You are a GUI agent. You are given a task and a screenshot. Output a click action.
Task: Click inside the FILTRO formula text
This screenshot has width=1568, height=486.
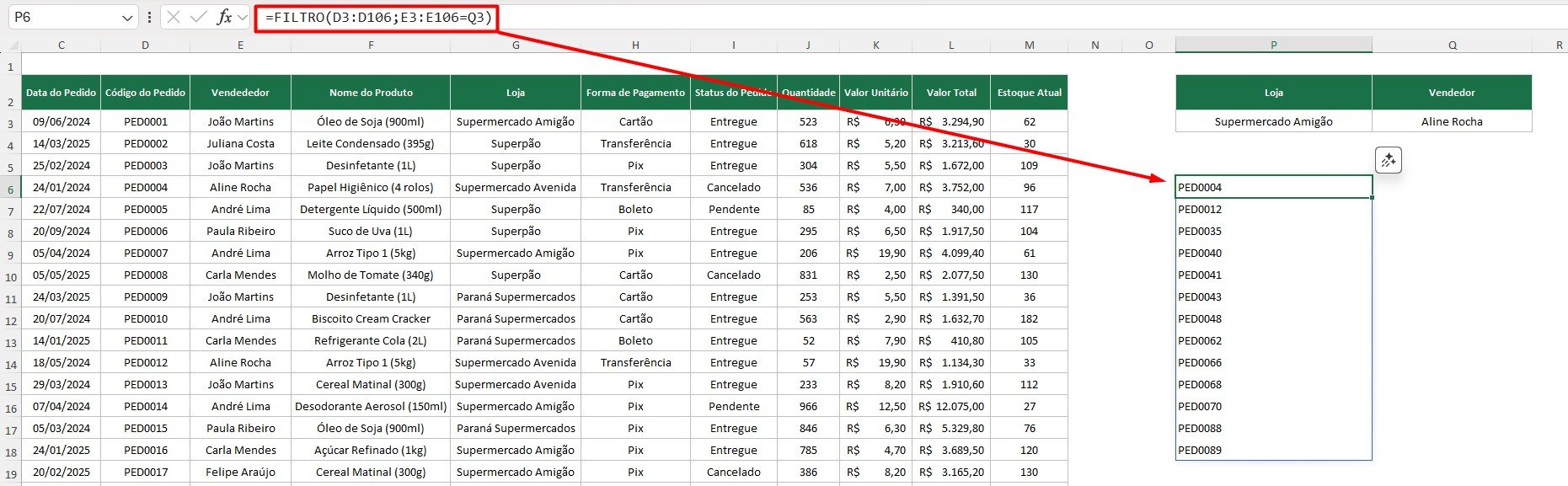point(378,17)
